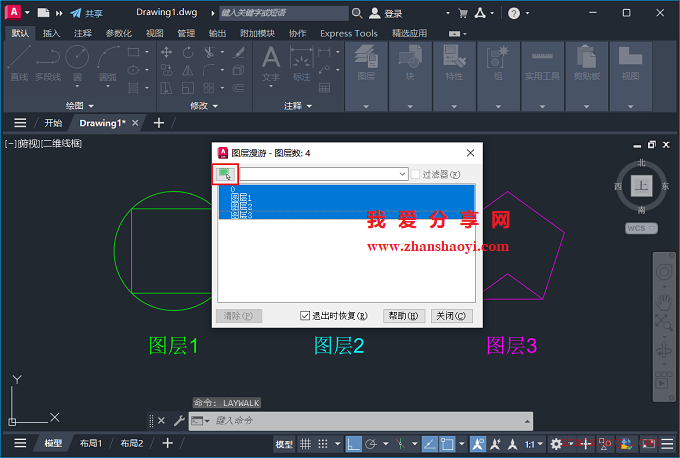Switch to the Start tab
This screenshot has height=458, width=680.
pos(53,123)
